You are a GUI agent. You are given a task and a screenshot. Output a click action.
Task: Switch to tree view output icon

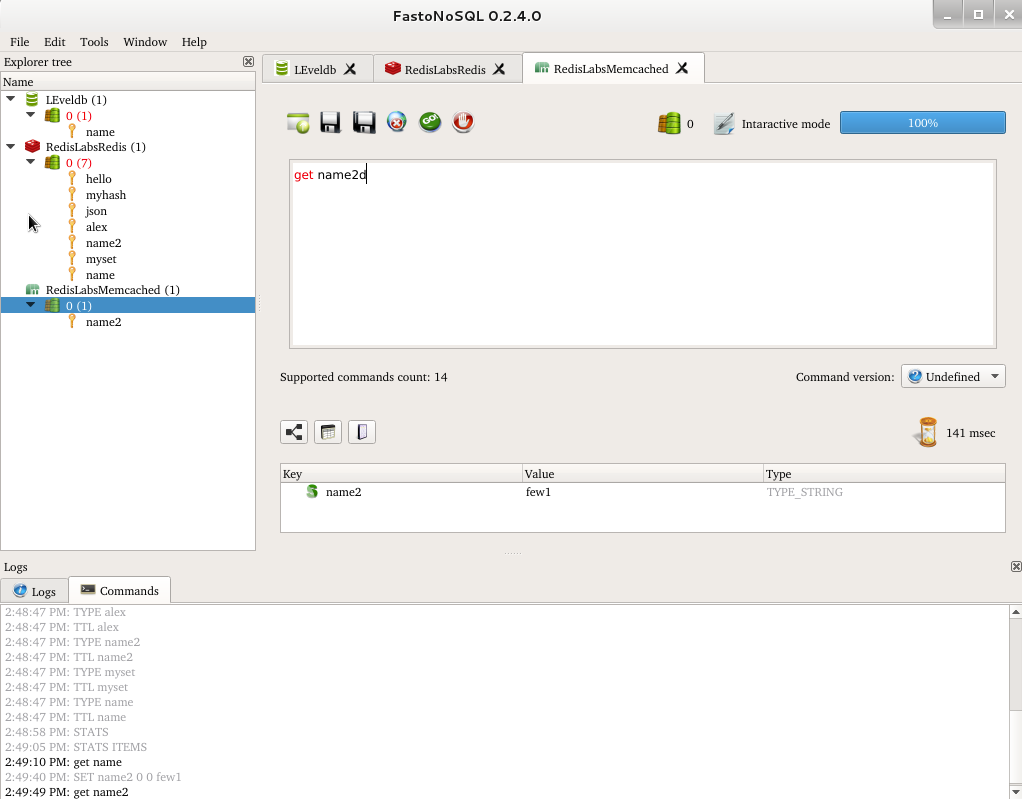[x=294, y=432]
